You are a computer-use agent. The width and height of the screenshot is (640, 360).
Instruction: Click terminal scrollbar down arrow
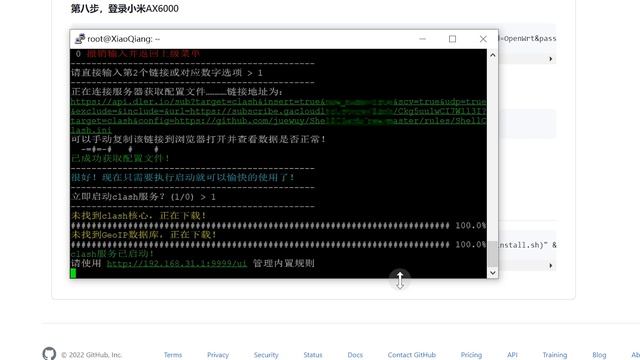493,273
